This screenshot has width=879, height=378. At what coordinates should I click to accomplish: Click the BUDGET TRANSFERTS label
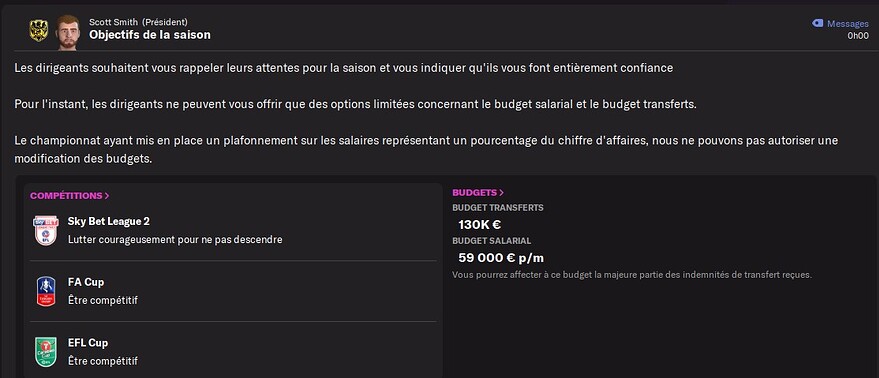[498, 208]
